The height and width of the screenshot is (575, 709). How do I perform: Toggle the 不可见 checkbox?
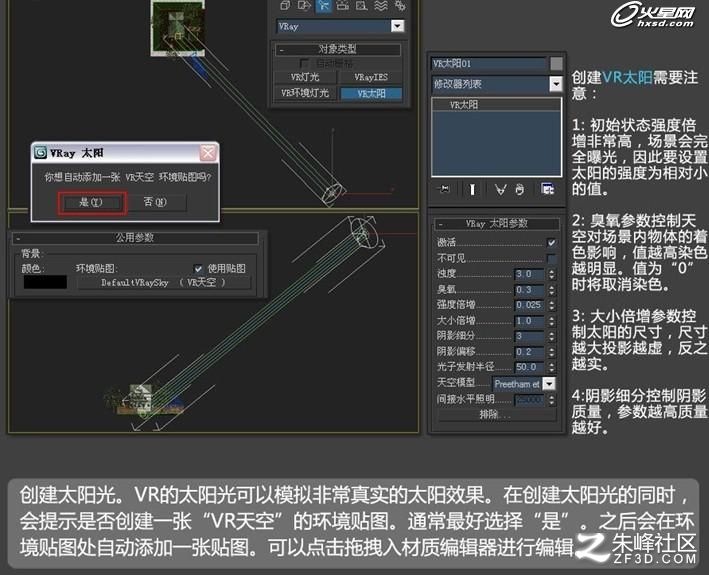pyautogui.click(x=552, y=258)
